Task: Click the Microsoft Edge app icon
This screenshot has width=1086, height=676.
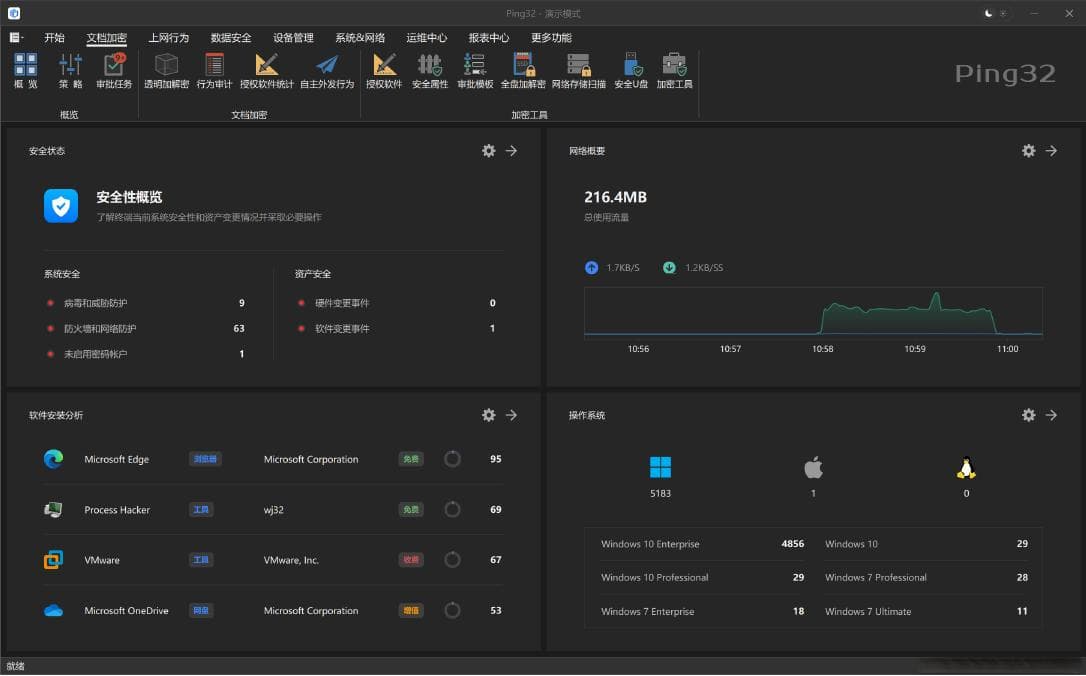Action: [x=53, y=459]
